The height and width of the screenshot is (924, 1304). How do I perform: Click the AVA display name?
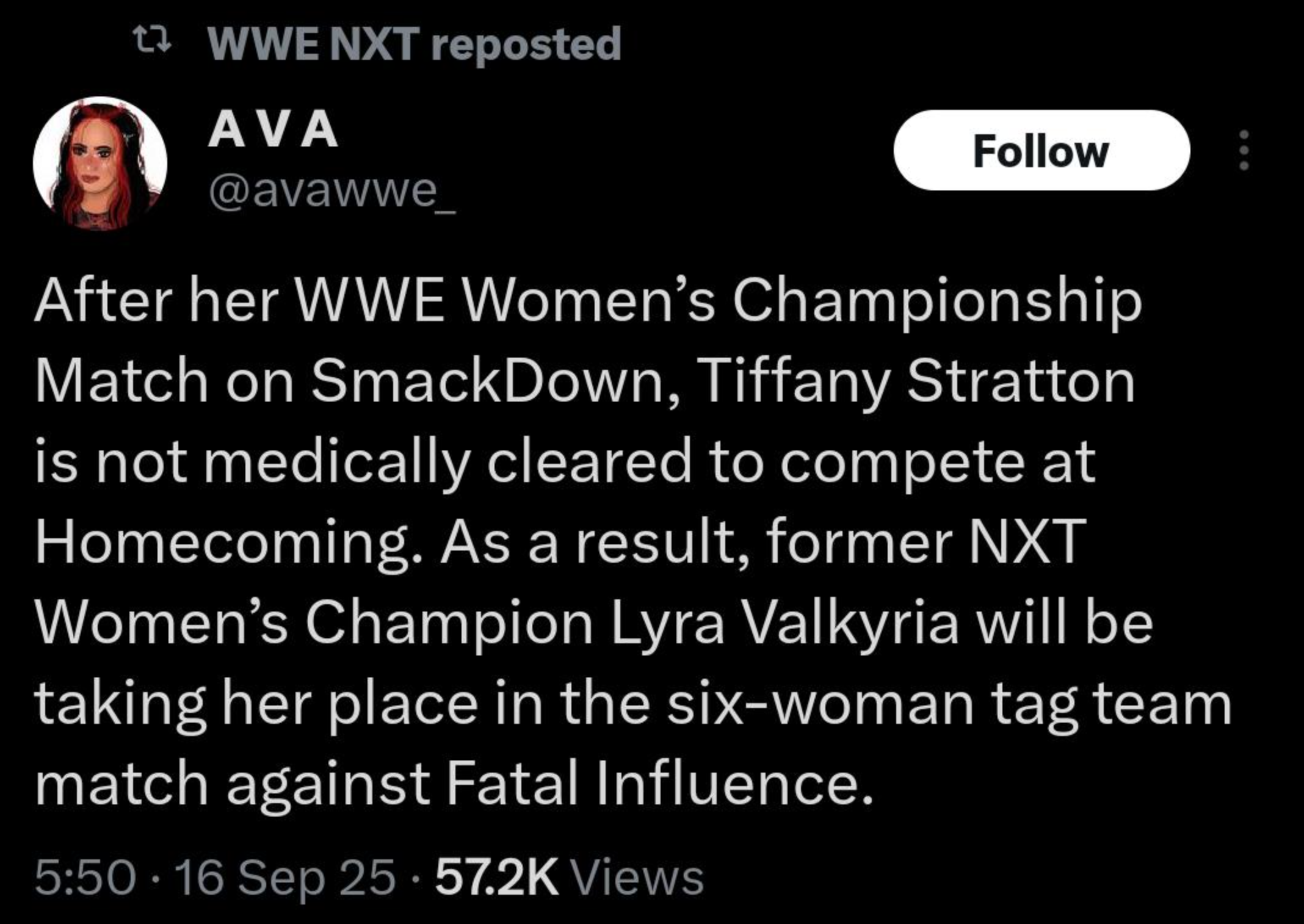tap(273, 129)
